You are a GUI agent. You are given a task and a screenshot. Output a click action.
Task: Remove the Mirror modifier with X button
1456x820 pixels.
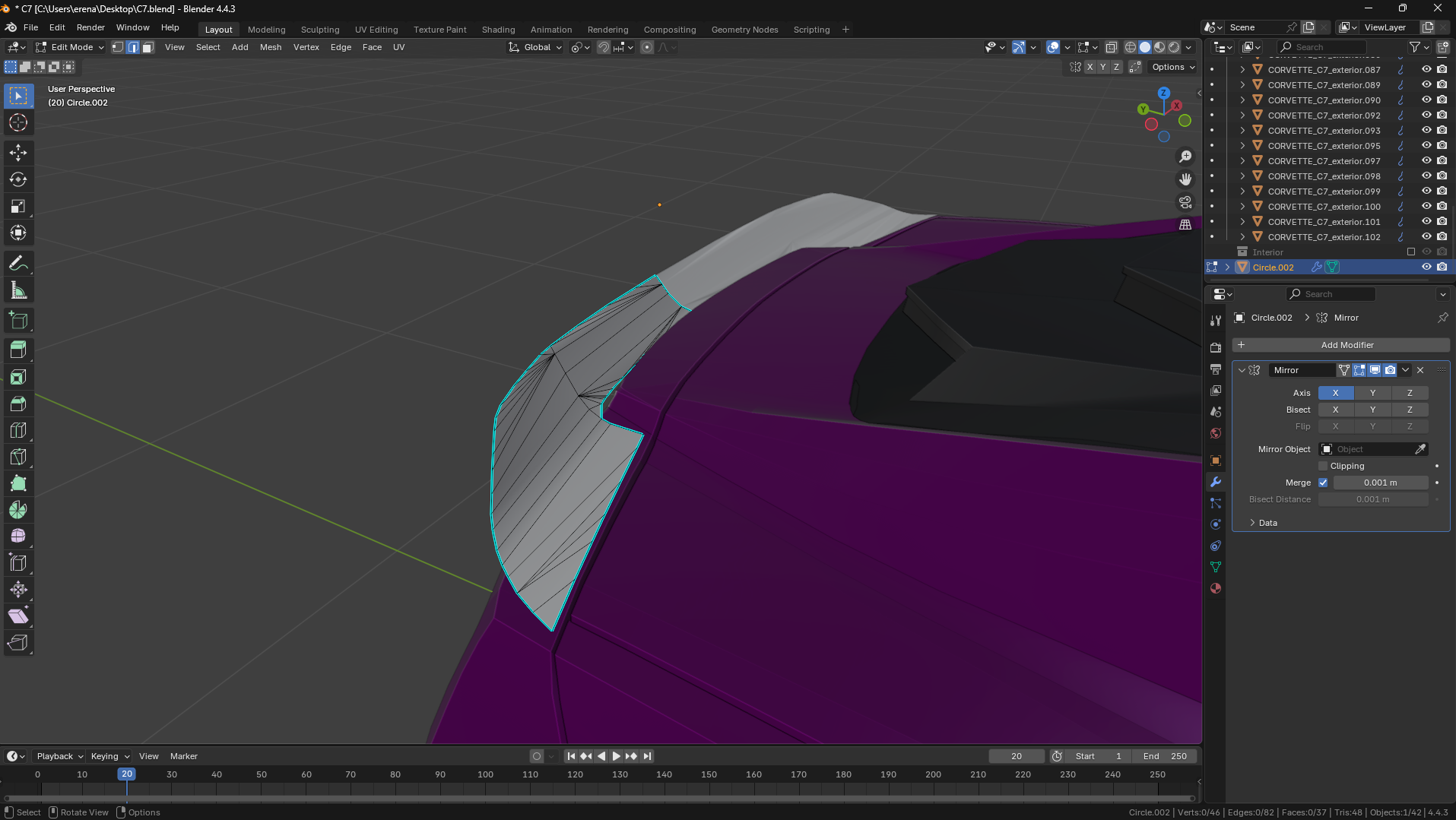[1420, 370]
